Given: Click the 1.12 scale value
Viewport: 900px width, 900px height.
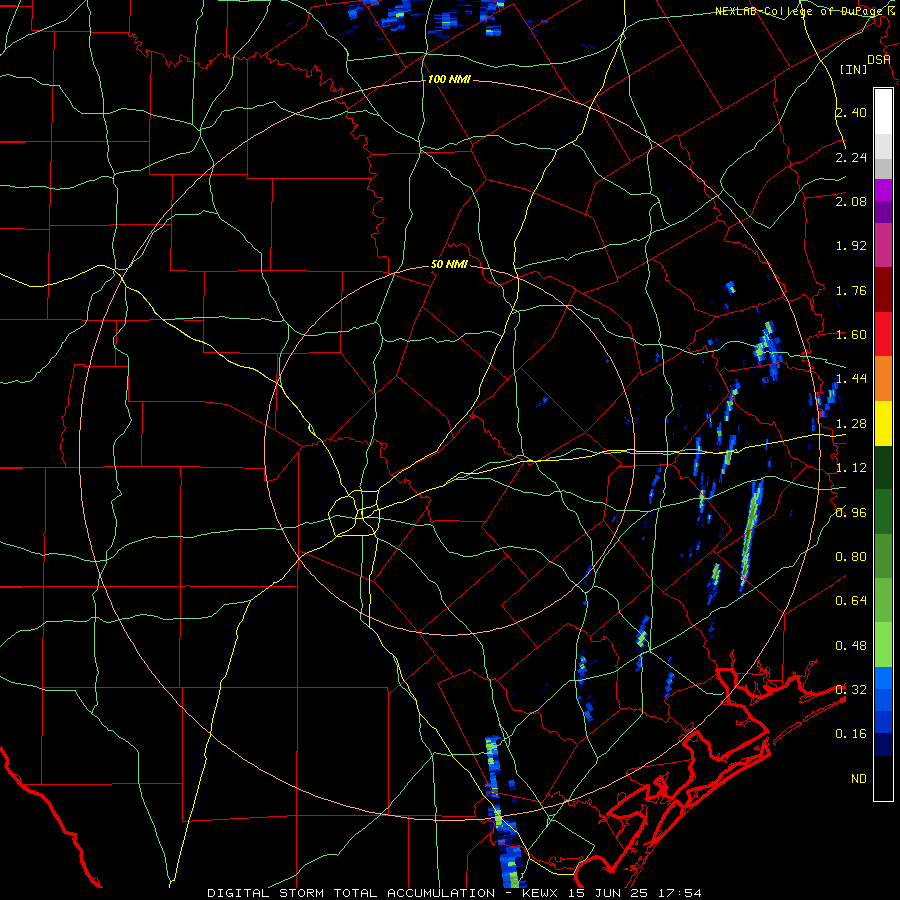Looking at the screenshot, I should (851, 468).
